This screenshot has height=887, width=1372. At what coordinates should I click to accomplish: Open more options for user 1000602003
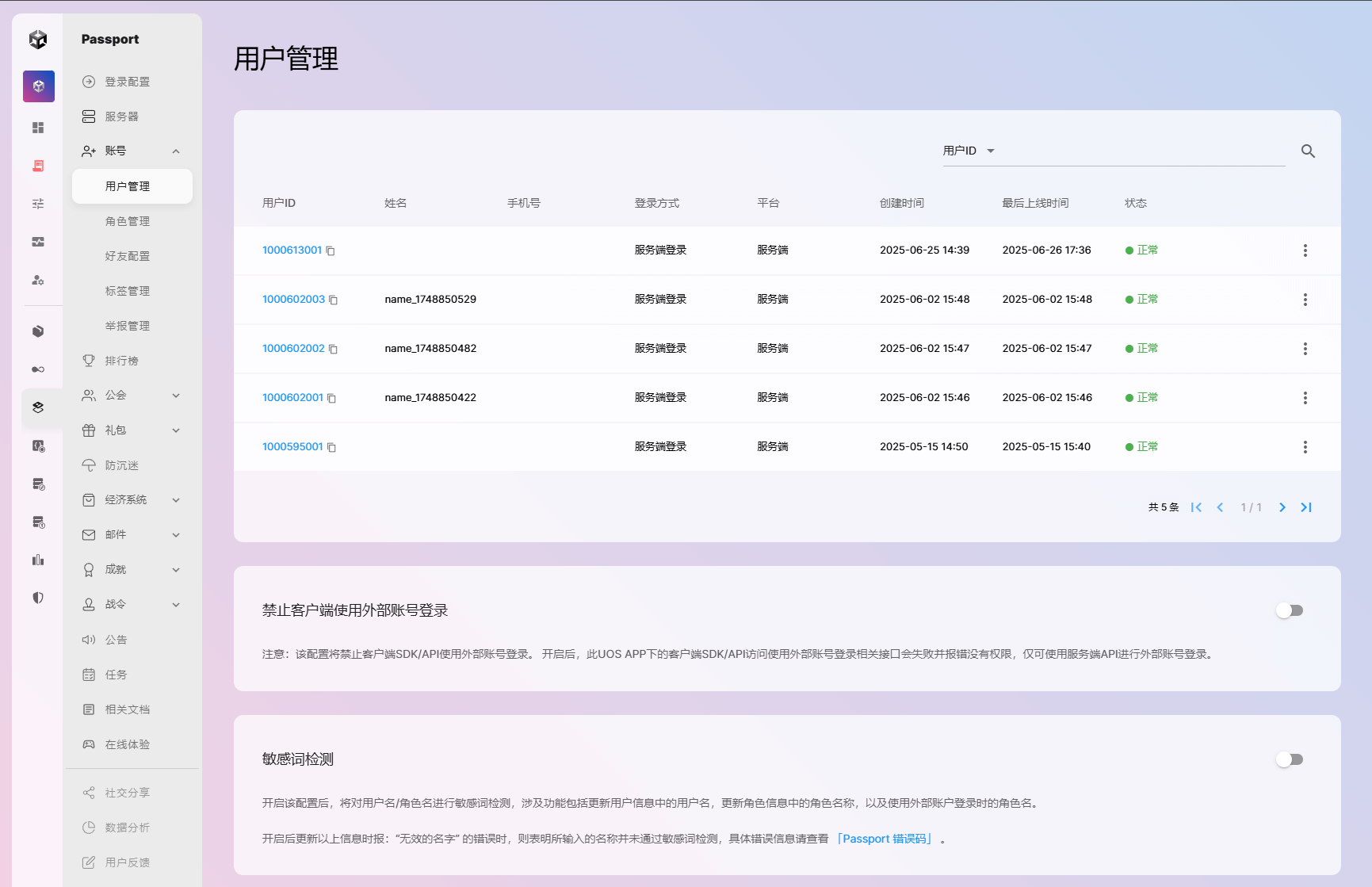1305,300
